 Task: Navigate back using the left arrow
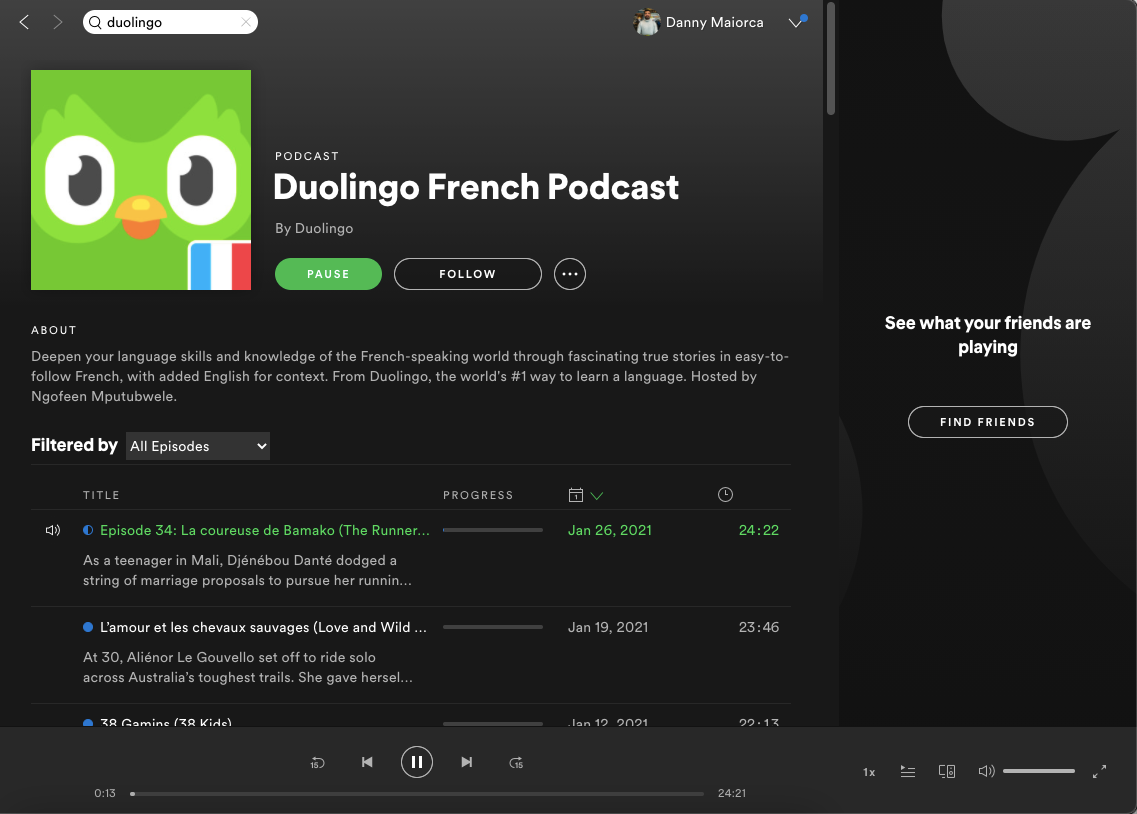coord(24,21)
